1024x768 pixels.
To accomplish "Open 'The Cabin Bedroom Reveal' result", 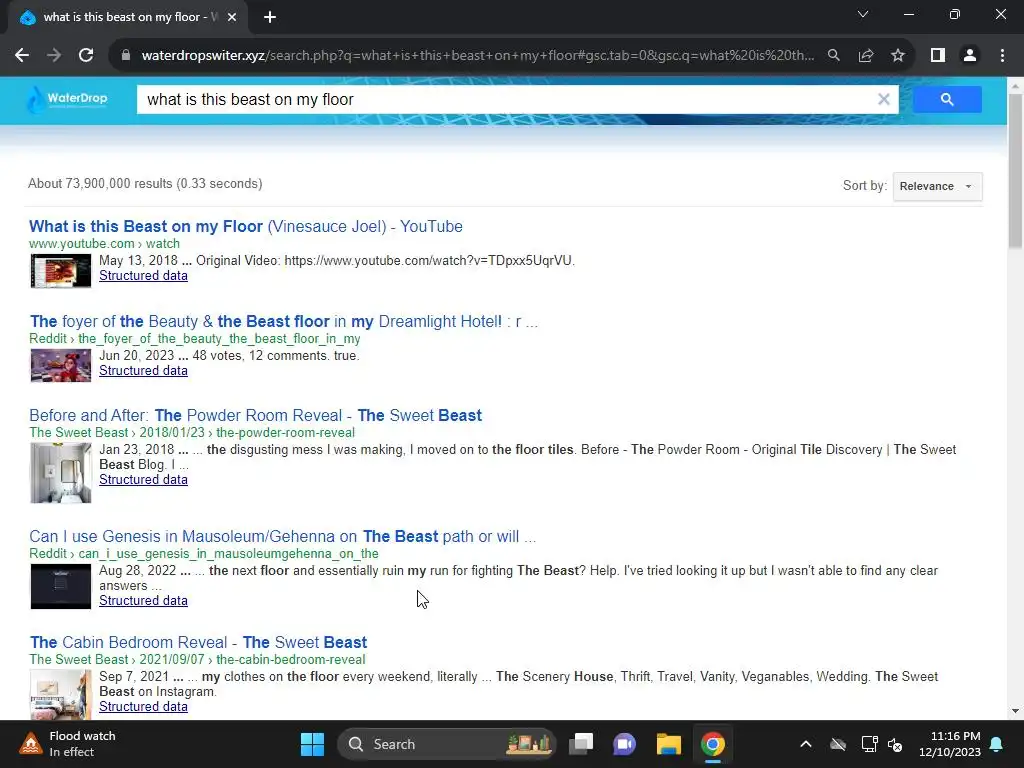I will click(x=199, y=642).
